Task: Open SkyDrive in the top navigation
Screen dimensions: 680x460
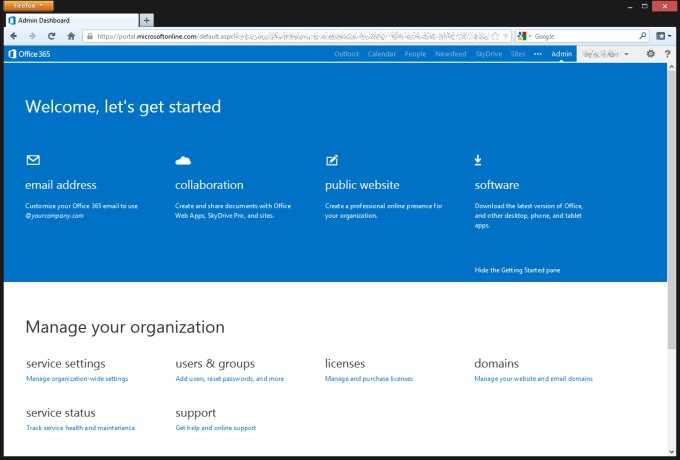Action: click(488, 54)
